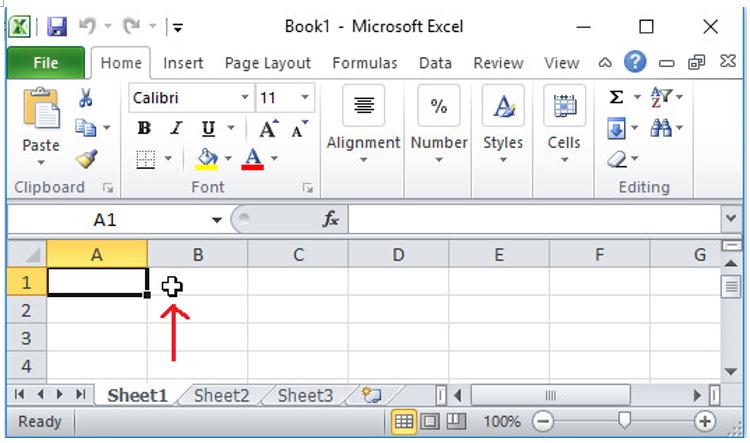The height and width of the screenshot is (443, 750).
Task: Click the Cut scissors icon
Action: [86, 98]
